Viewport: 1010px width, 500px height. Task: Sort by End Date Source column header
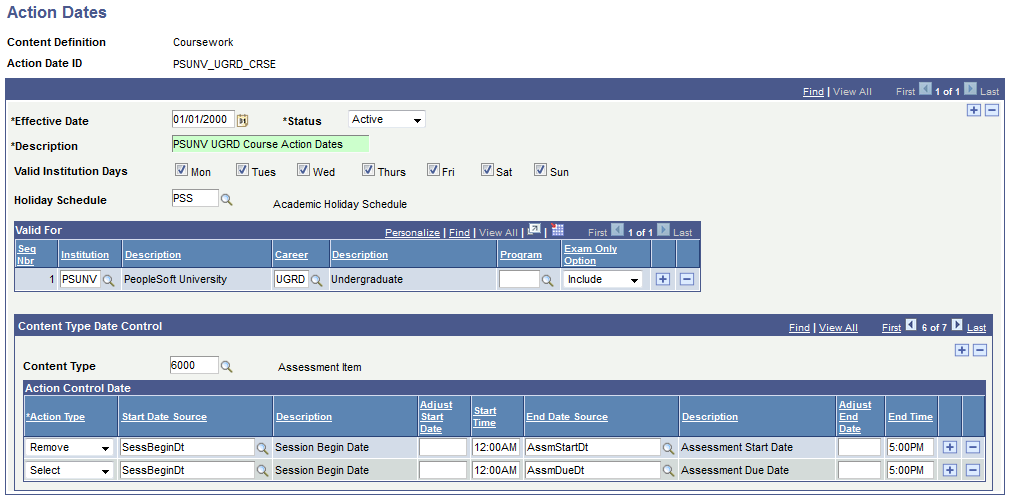(x=567, y=417)
